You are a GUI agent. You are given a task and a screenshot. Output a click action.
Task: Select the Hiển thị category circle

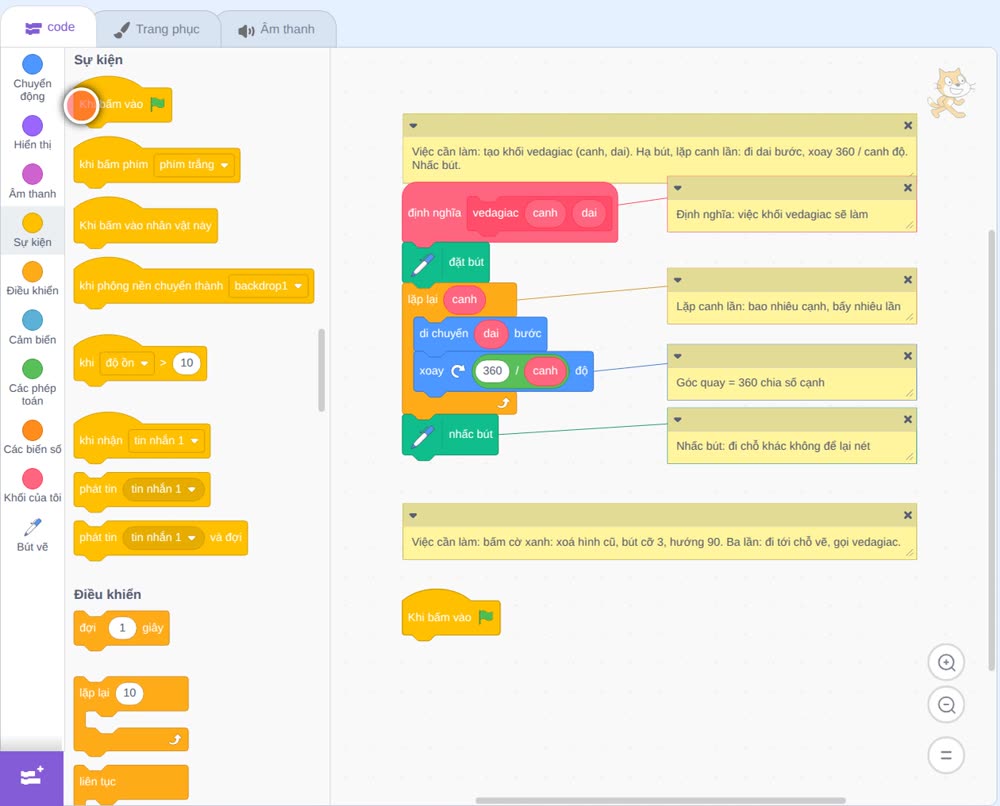click(x=33, y=126)
